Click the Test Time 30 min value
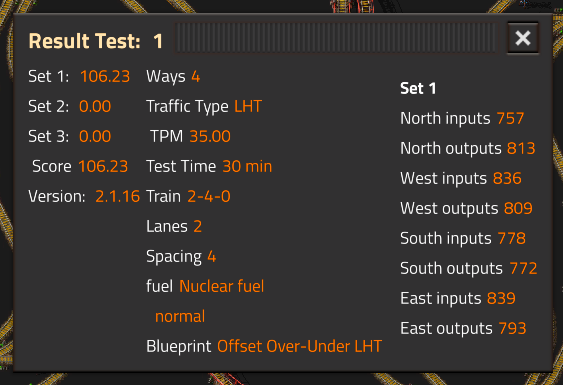 click(x=247, y=167)
